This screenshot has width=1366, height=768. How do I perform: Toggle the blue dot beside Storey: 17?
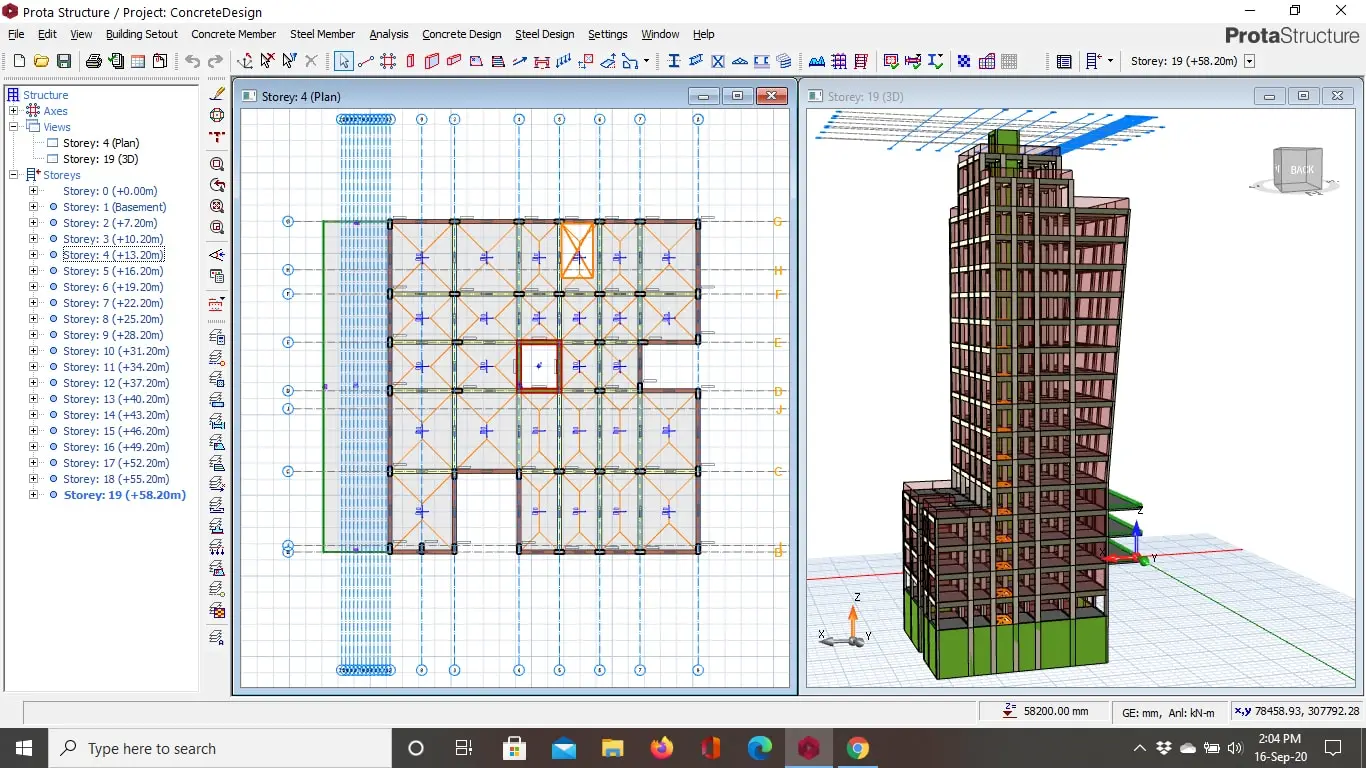[x=53, y=463]
